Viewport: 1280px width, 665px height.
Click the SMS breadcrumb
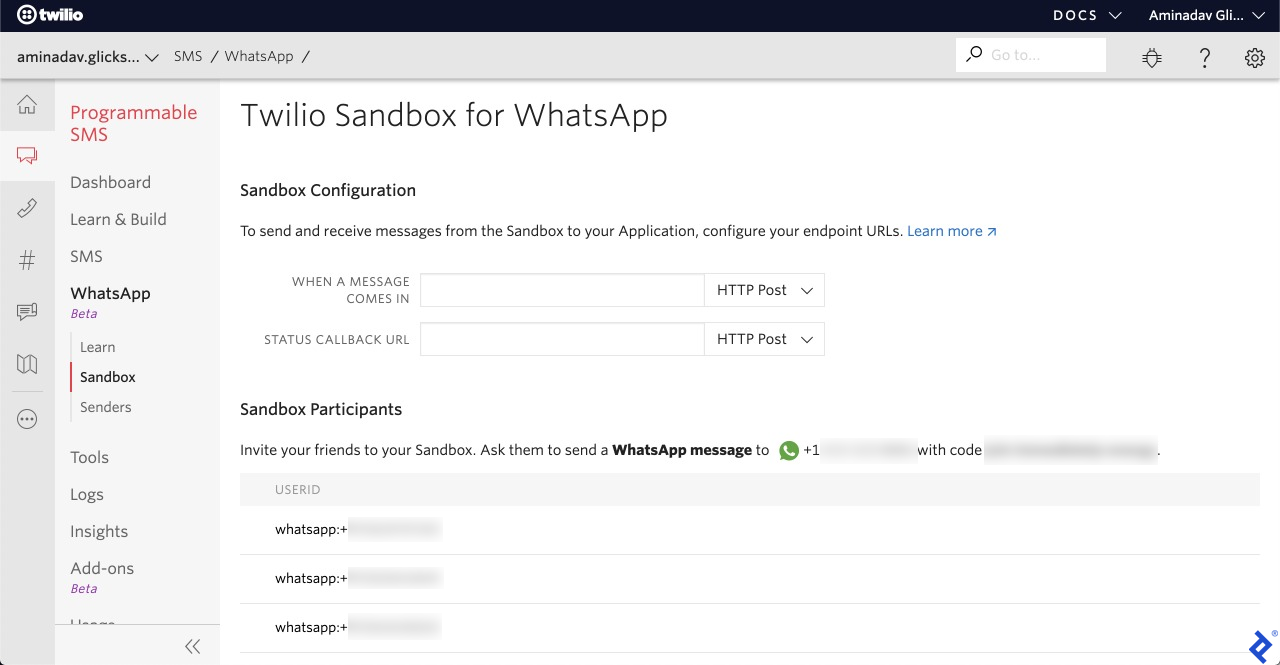[187, 56]
